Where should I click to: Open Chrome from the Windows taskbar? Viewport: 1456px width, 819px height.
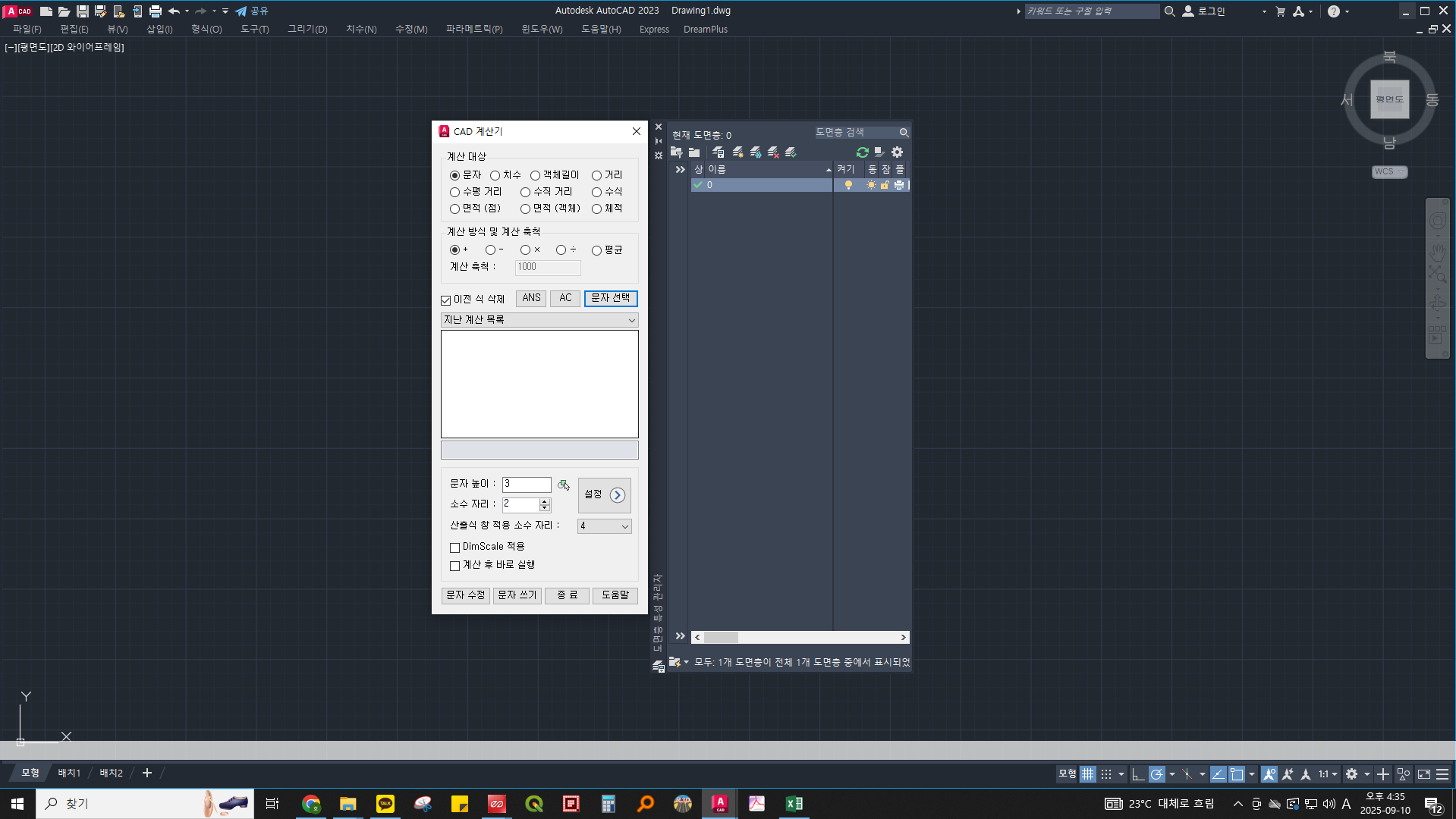[311, 804]
